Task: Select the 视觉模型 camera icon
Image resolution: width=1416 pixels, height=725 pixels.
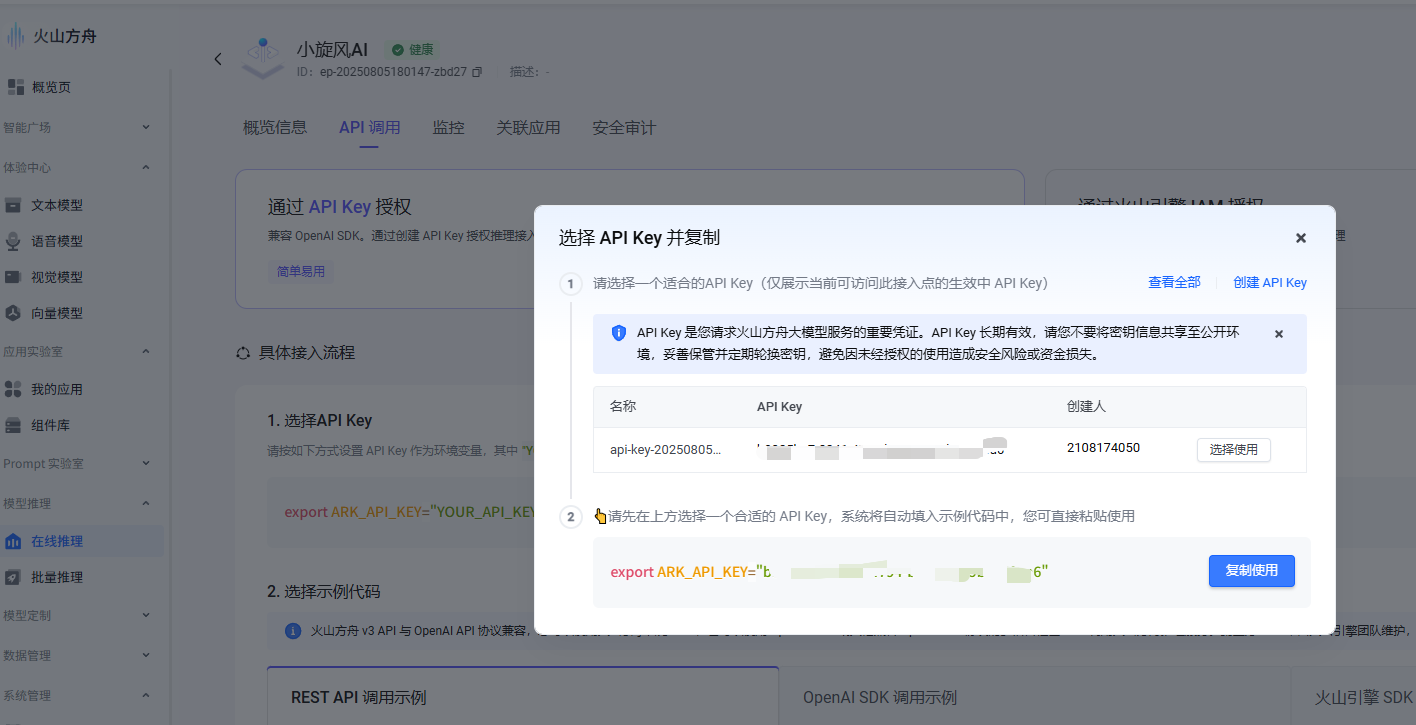Action: coord(13,277)
